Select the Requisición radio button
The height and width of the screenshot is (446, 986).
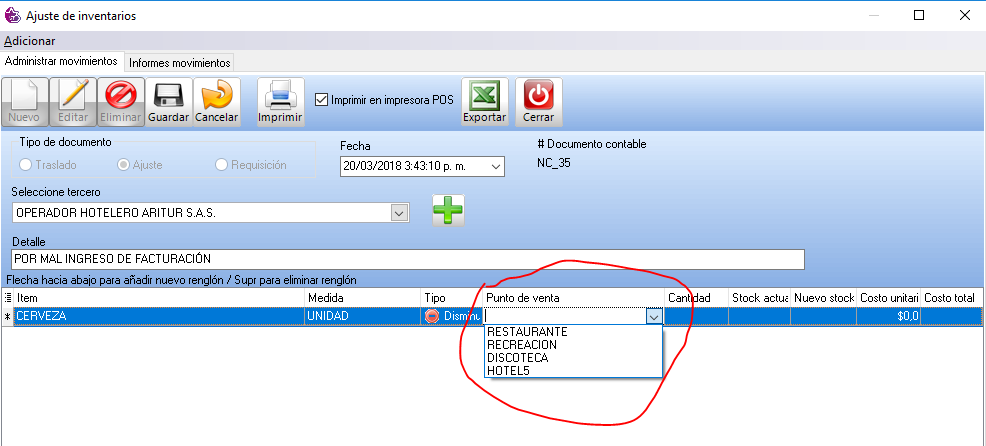(222, 165)
